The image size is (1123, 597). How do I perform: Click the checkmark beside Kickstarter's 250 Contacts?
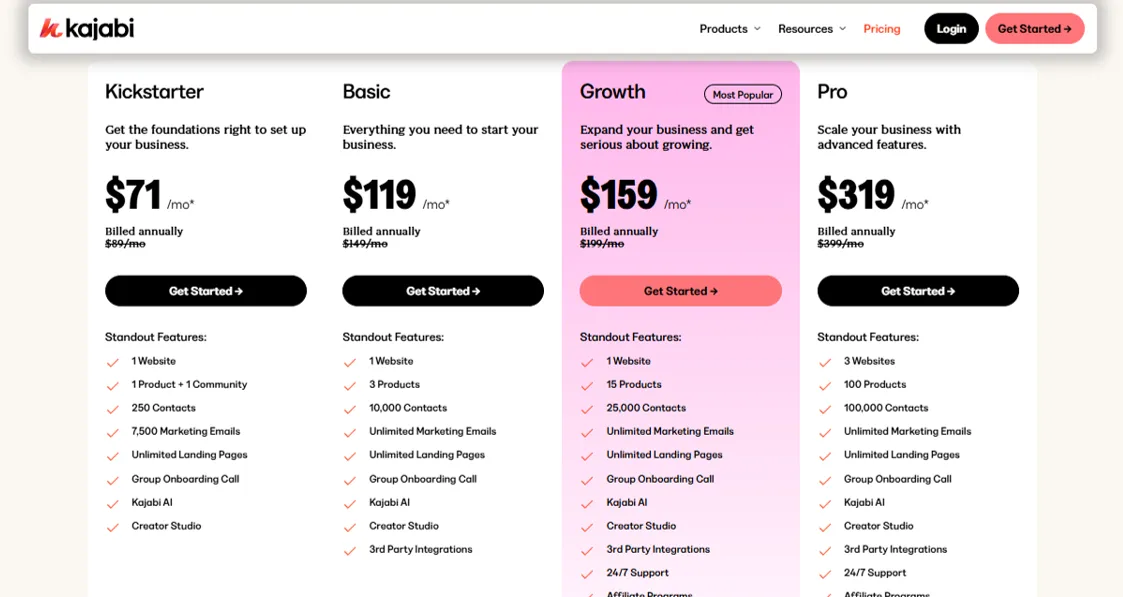[112, 409]
